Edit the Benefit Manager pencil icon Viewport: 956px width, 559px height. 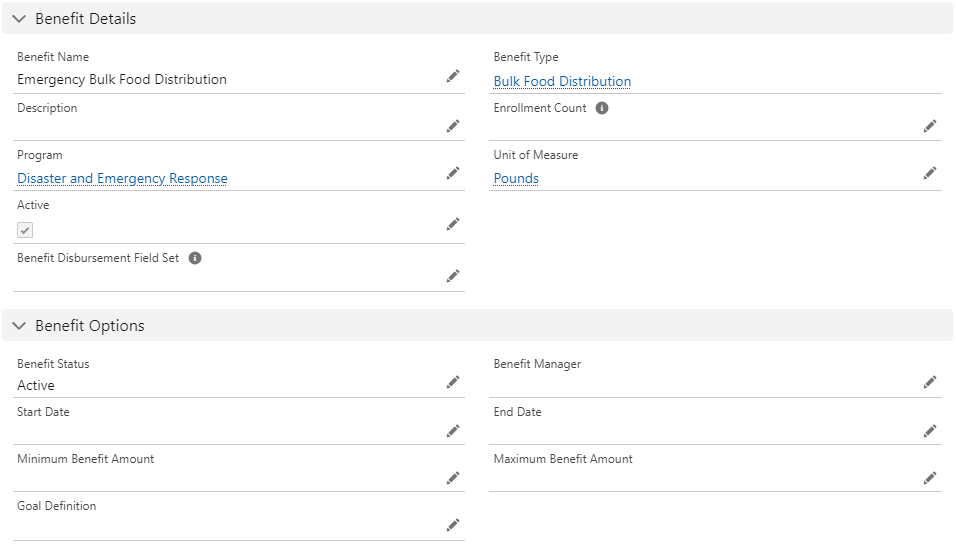pos(929,382)
